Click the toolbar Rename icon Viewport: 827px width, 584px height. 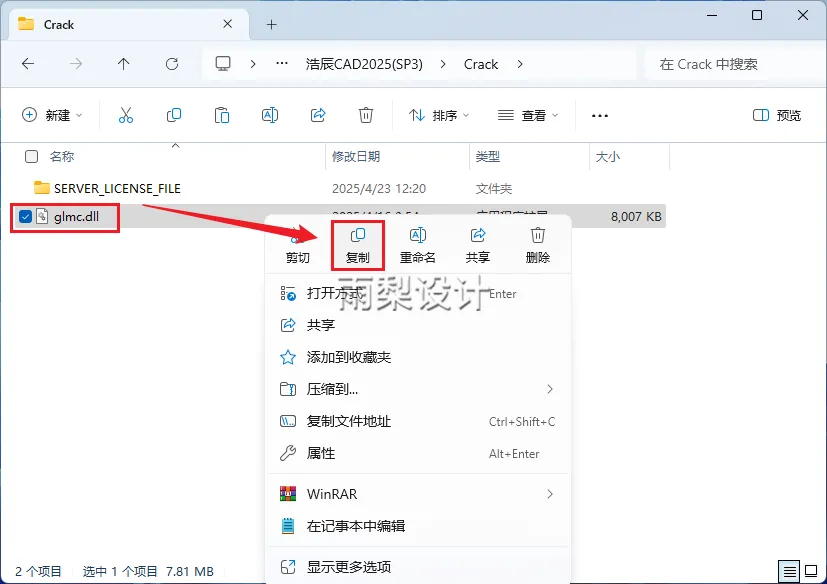(x=270, y=115)
